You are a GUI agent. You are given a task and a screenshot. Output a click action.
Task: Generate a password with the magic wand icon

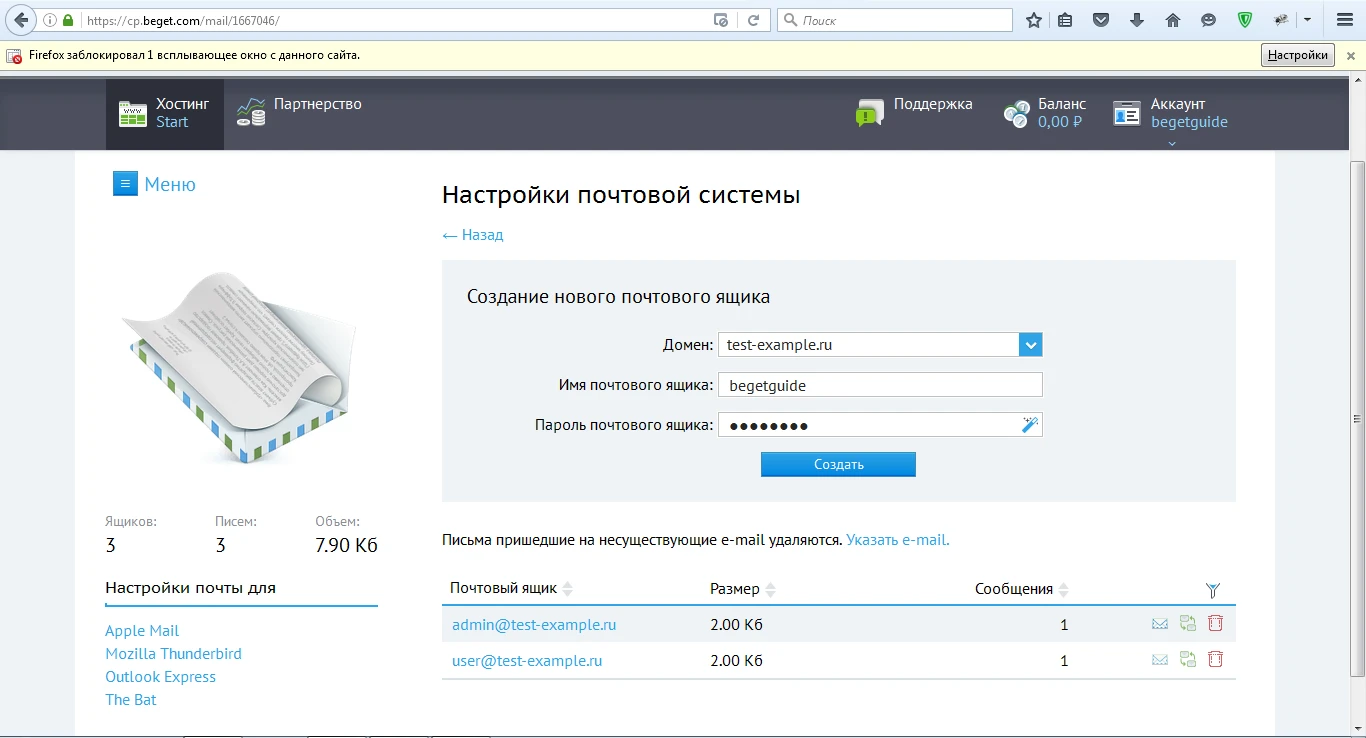pos(1029,424)
